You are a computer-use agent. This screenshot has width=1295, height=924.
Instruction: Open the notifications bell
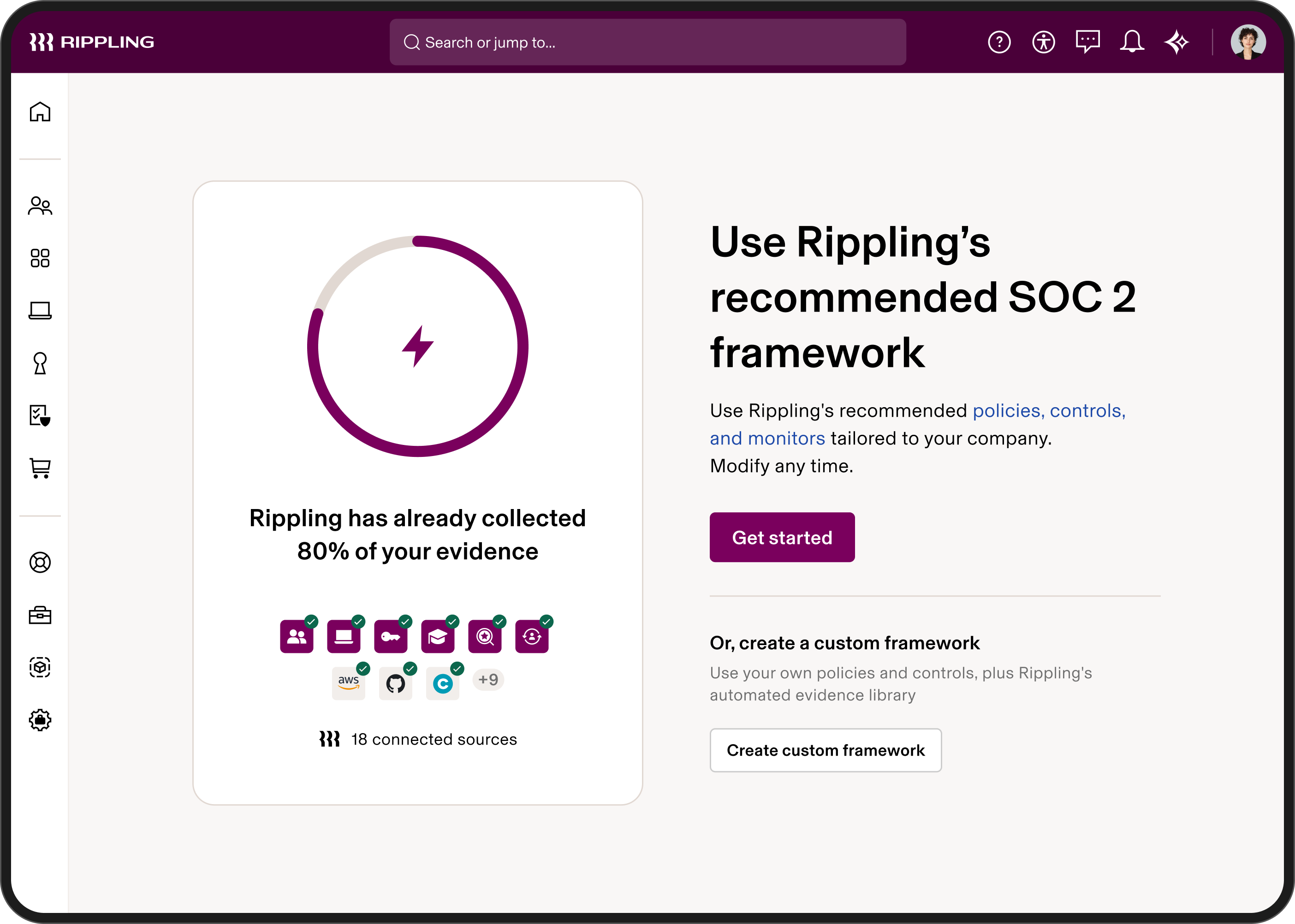coord(1132,41)
